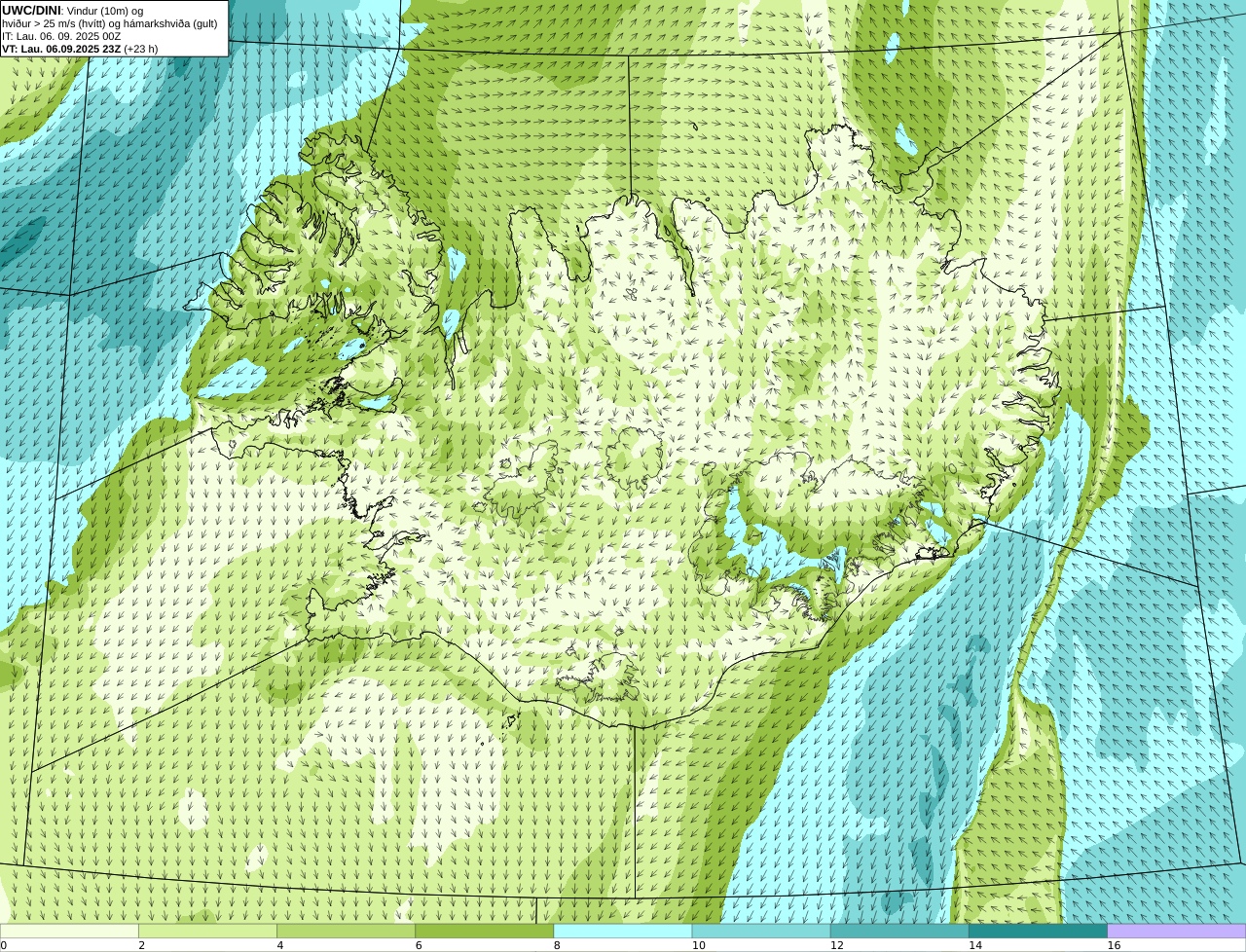The image size is (1246, 952).
Task: Click the medium green 4–6 m/s legend swatch
Action: [x=347, y=931]
